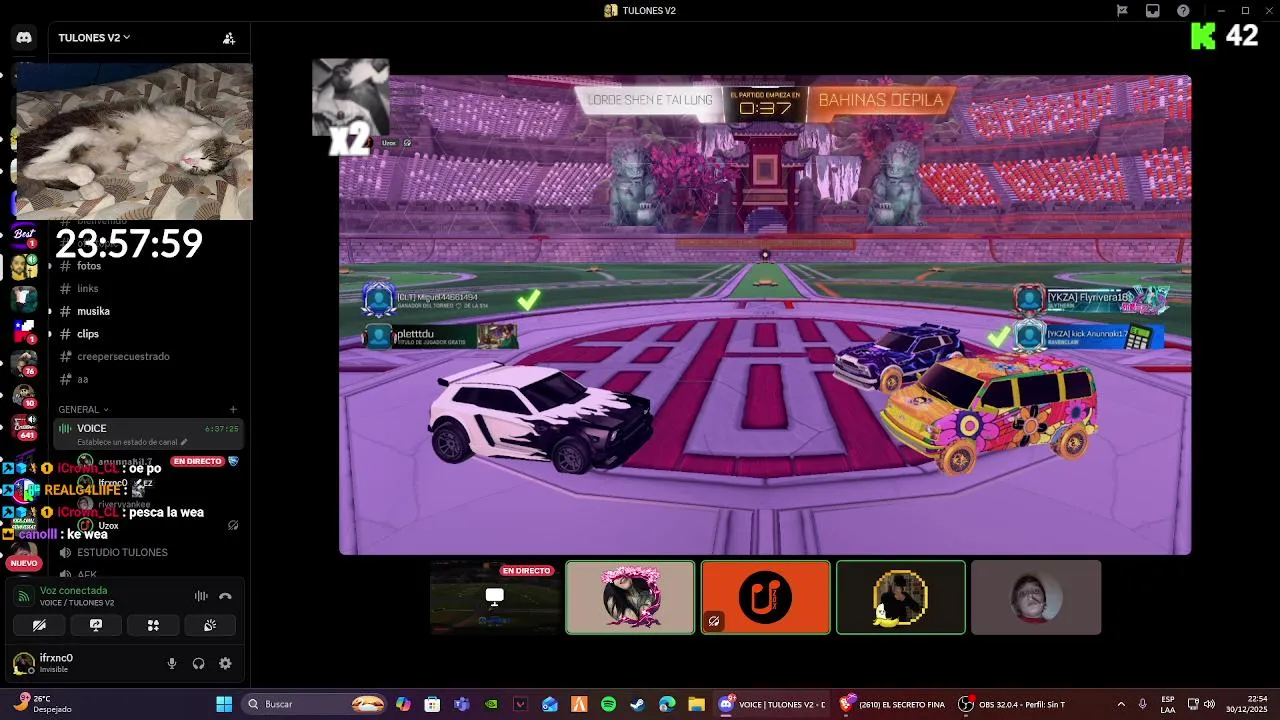Toggle deafen headphones next to ifrxnc0
This screenshot has height=720, width=1280.
(x=198, y=663)
